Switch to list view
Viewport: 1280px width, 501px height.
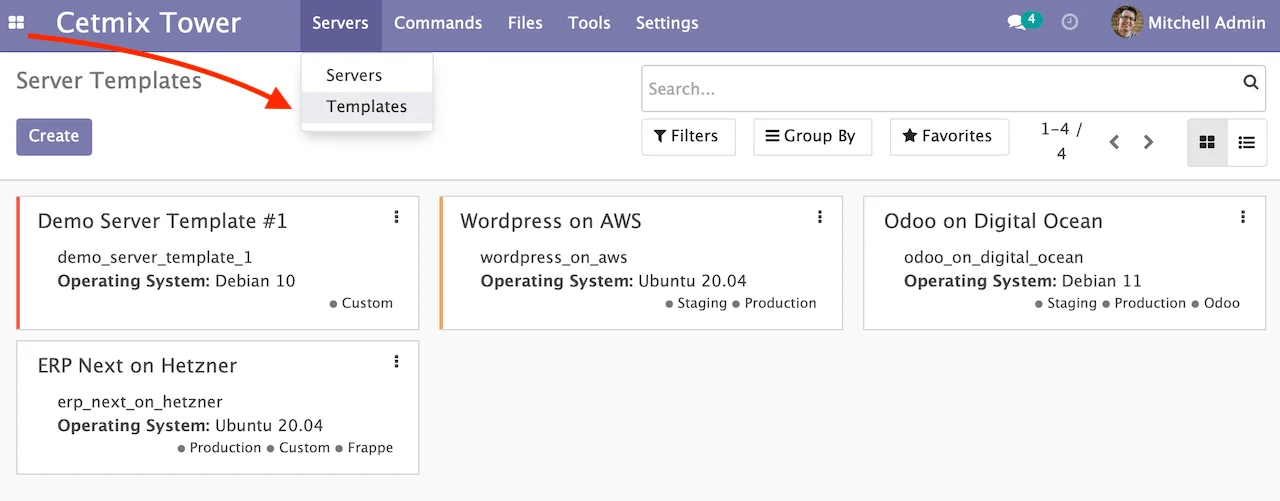[1246, 142]
